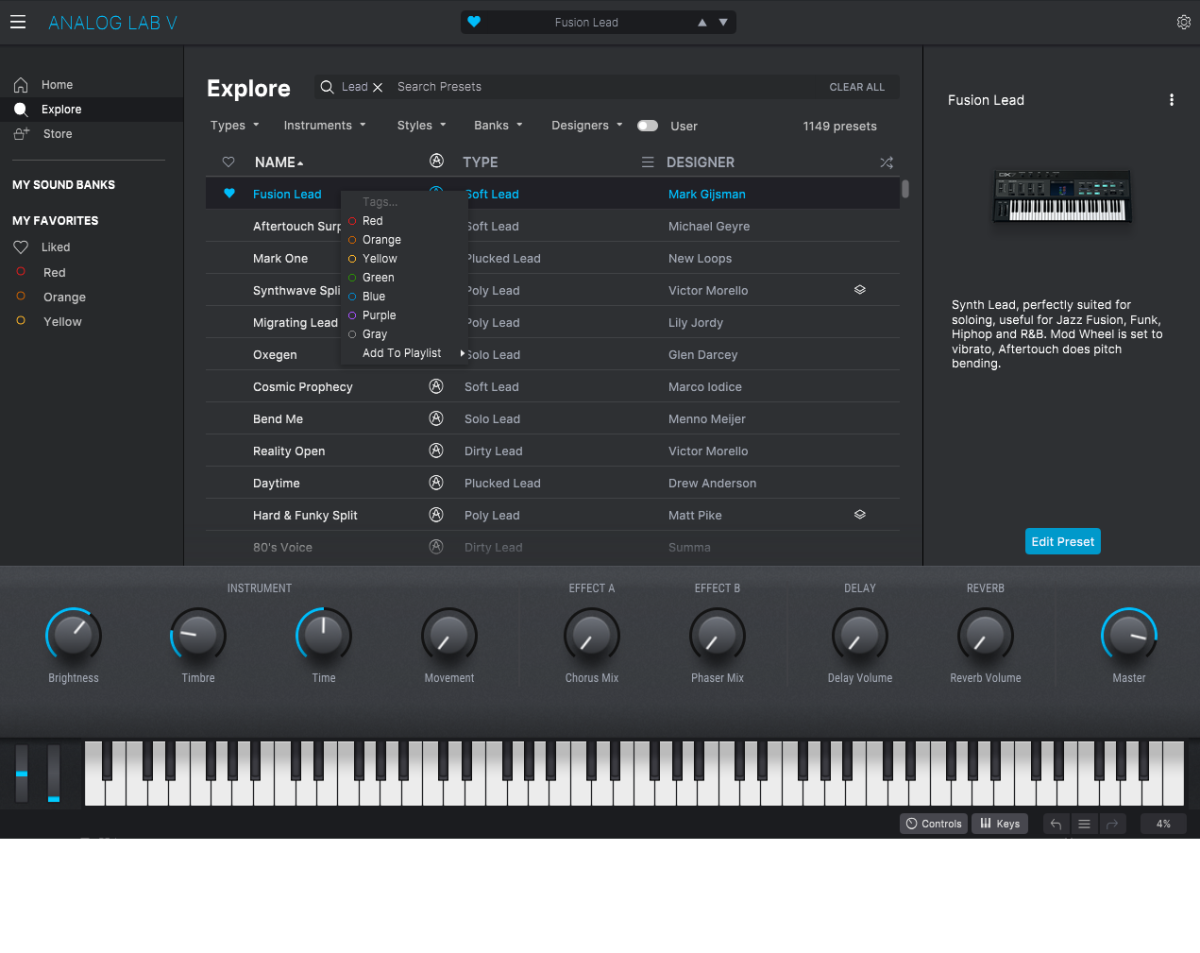Screen dimensions: 1200x953
Task: Expand Add To Playlist submenu
Action: coord(404,354)
